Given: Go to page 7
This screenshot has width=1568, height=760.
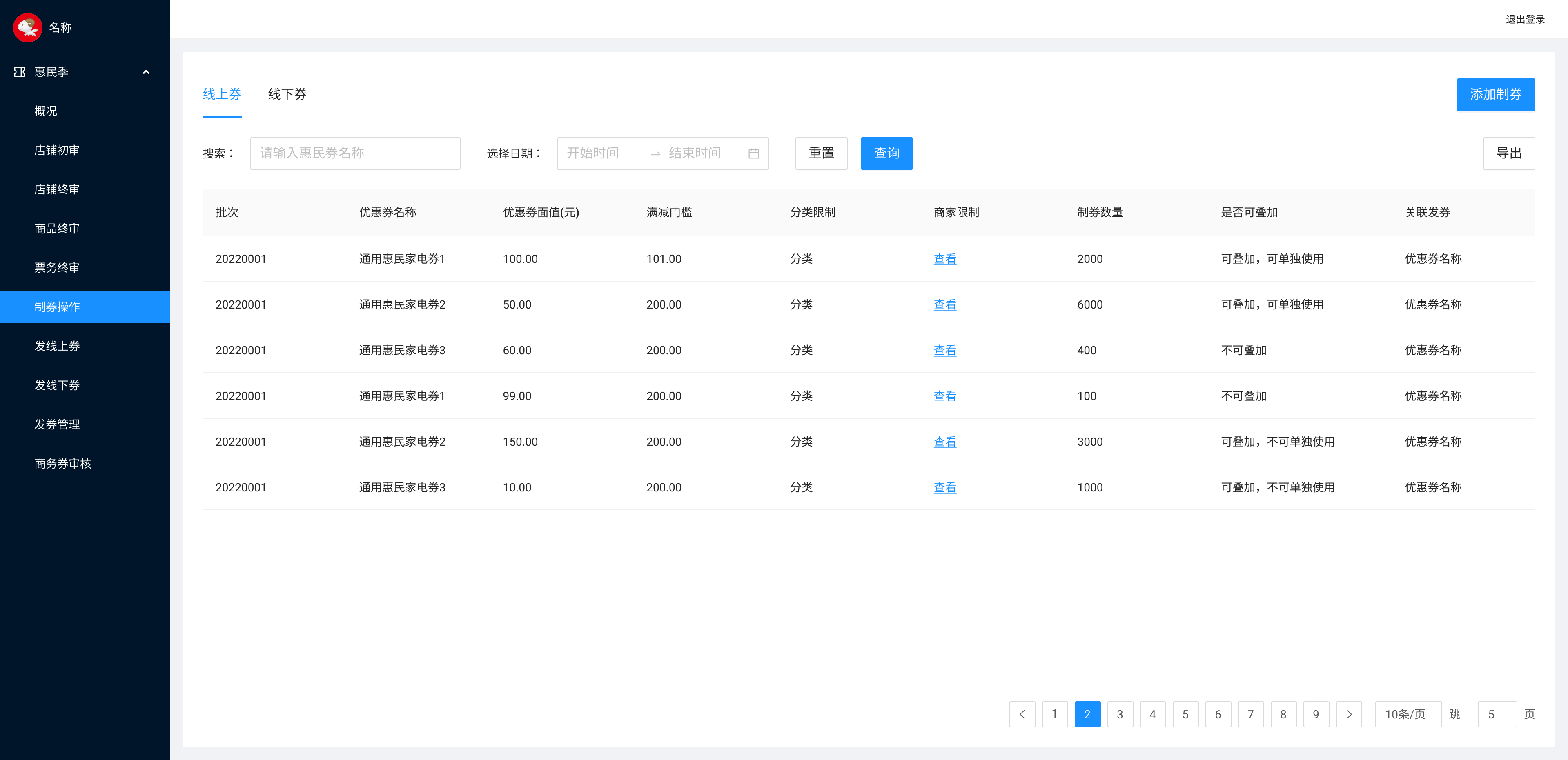Looking at the screenshot, I should coord(1251,714).
